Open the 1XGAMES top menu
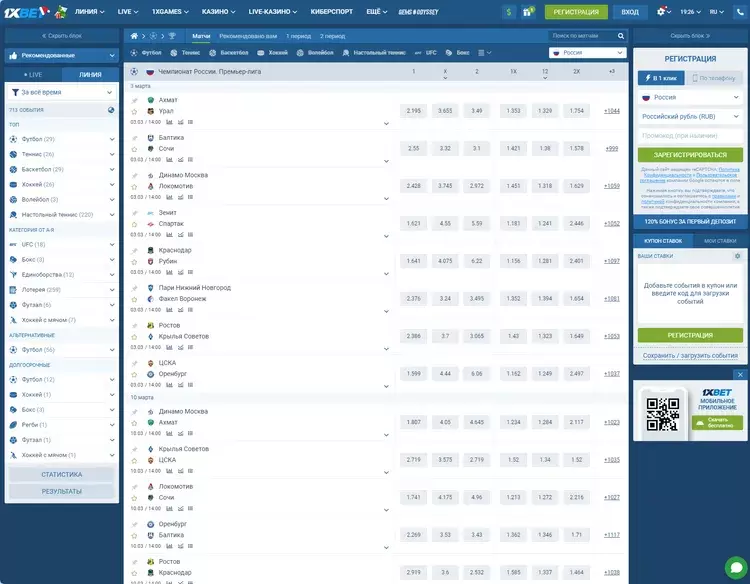Screen dimensions: 750x584 pos(170,12)
